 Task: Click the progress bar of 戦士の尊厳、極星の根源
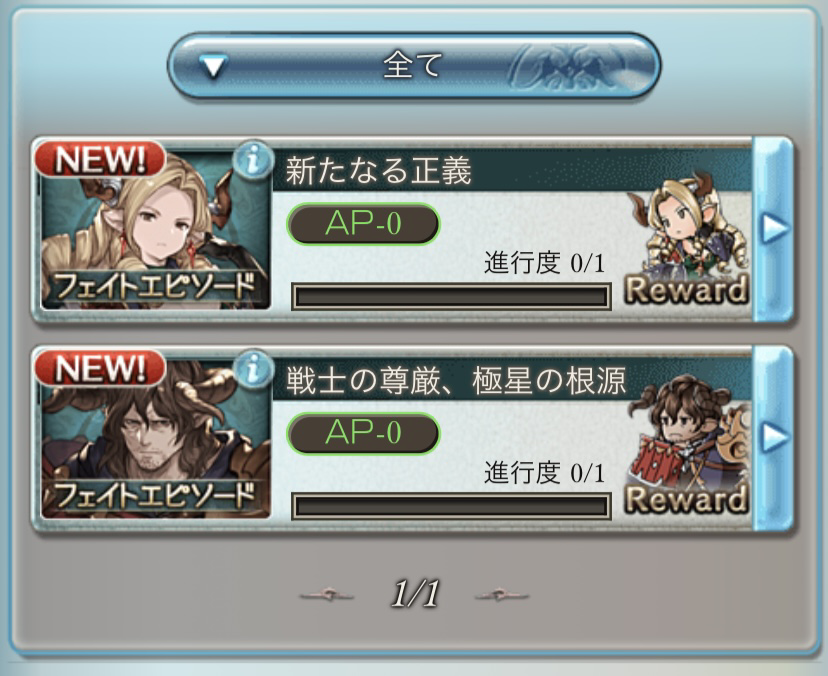(x=451, y=506)
